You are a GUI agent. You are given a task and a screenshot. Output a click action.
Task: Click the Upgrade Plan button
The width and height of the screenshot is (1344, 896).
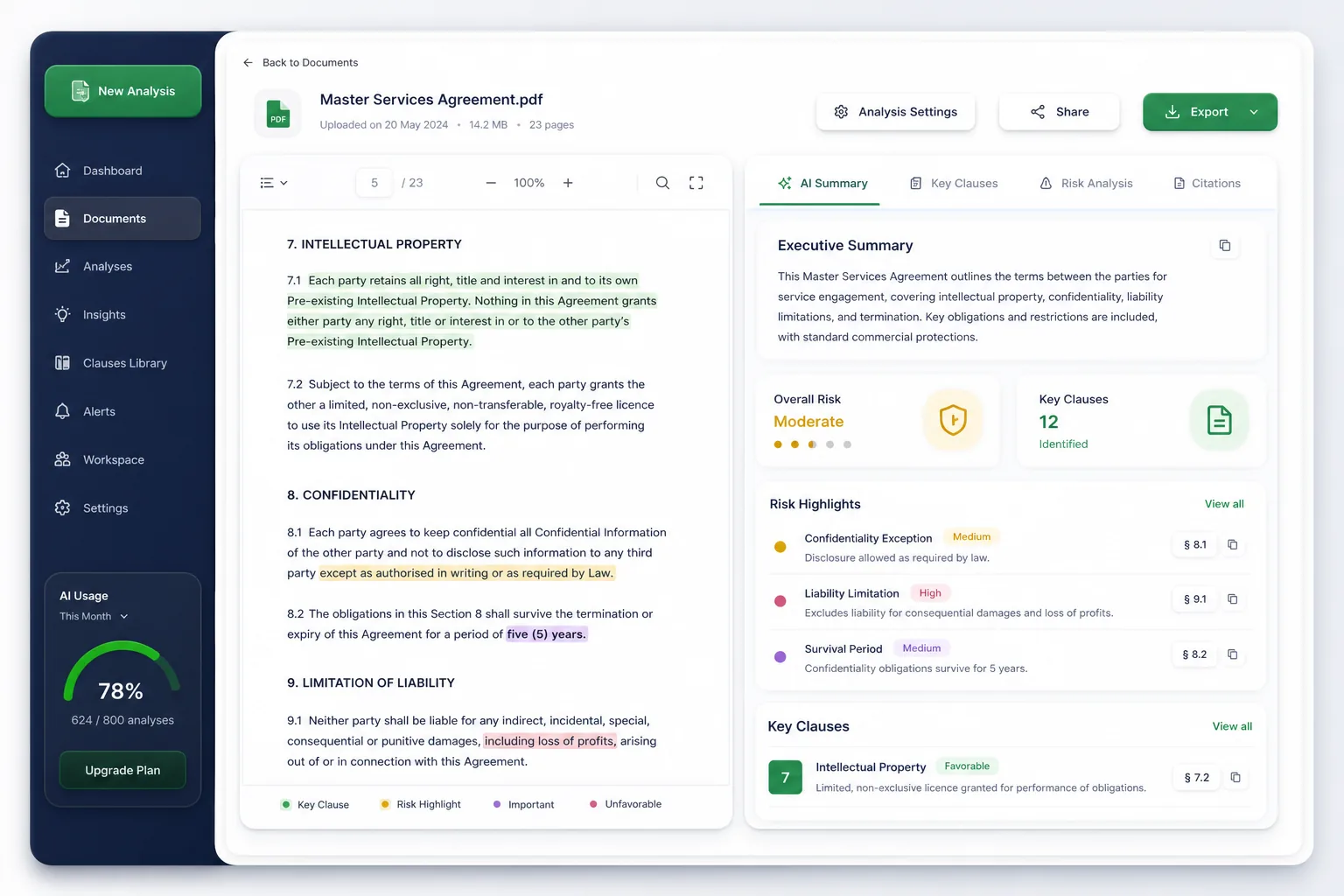click(122, 770)
